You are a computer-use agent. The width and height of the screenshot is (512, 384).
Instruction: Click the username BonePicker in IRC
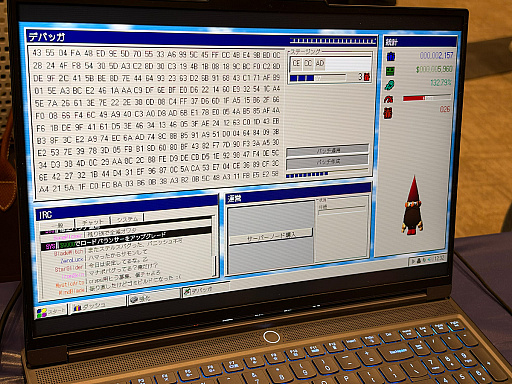click(68, 237)
